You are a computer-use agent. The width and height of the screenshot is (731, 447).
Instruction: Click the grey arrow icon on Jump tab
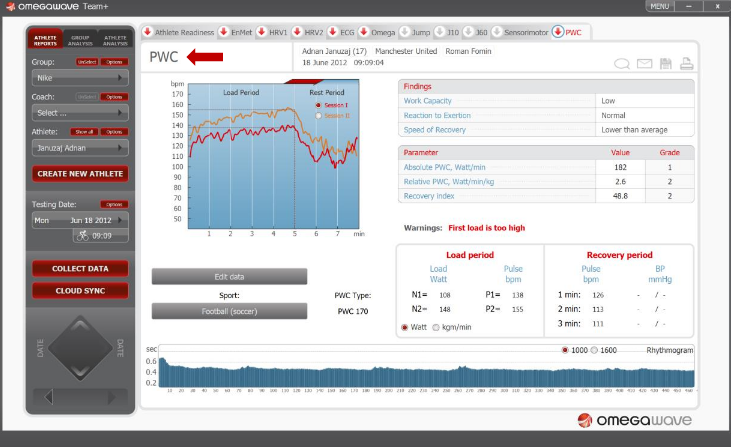coord(405,32)
